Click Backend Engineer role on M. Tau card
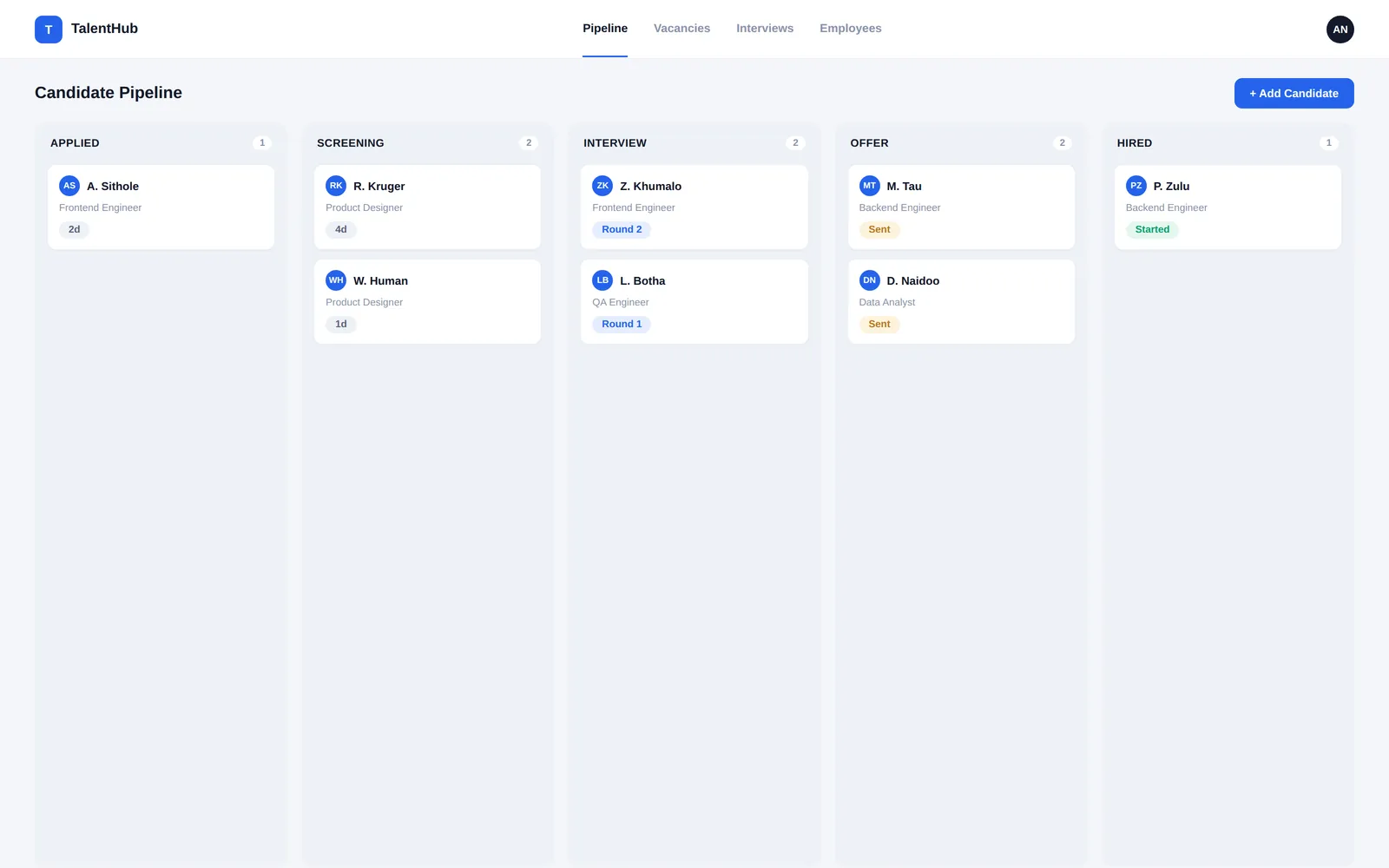 click(x=899, y=208)
